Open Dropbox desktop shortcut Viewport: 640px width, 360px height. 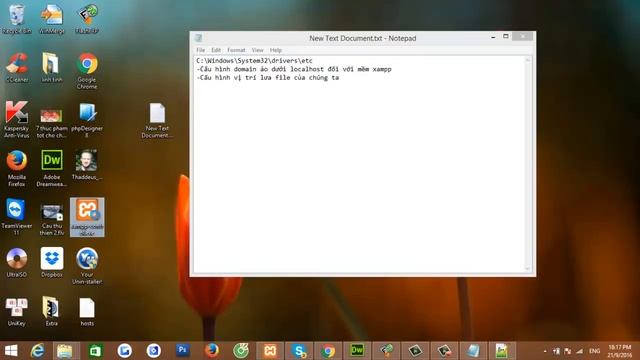(52, 262)
